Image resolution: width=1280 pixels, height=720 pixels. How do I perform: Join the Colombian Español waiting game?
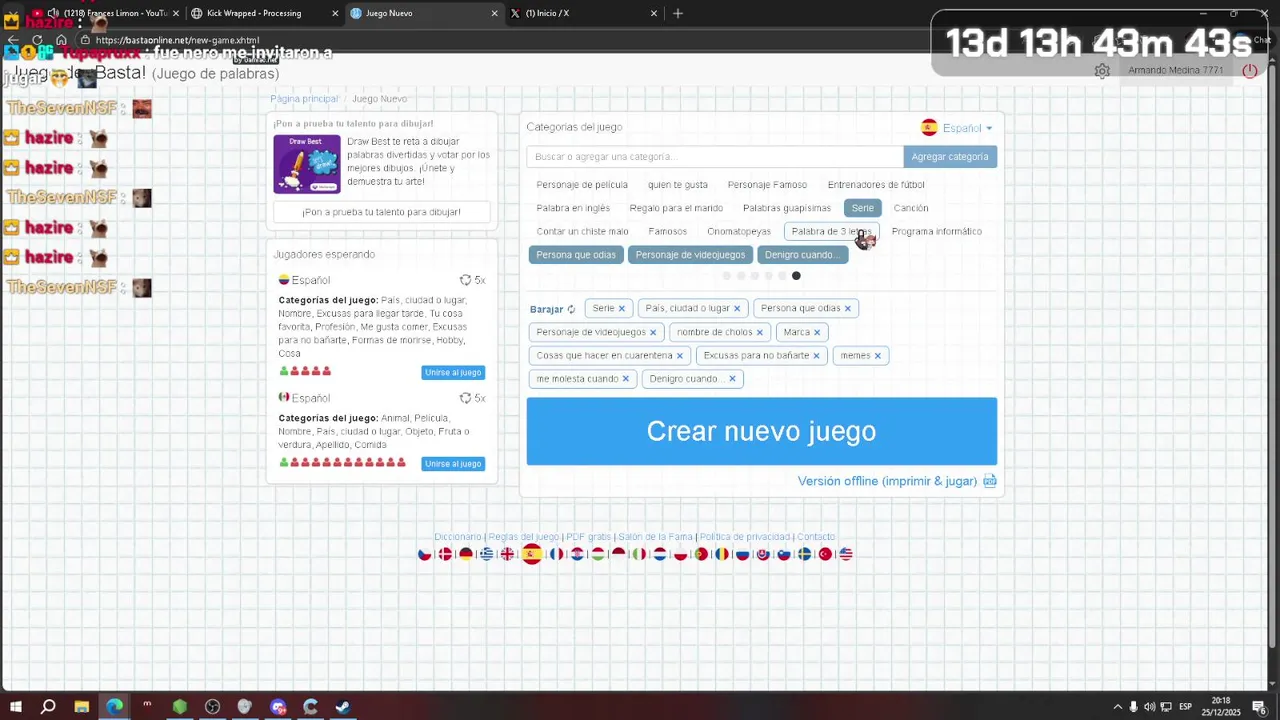pyautogui.click(x=453, y=373)
